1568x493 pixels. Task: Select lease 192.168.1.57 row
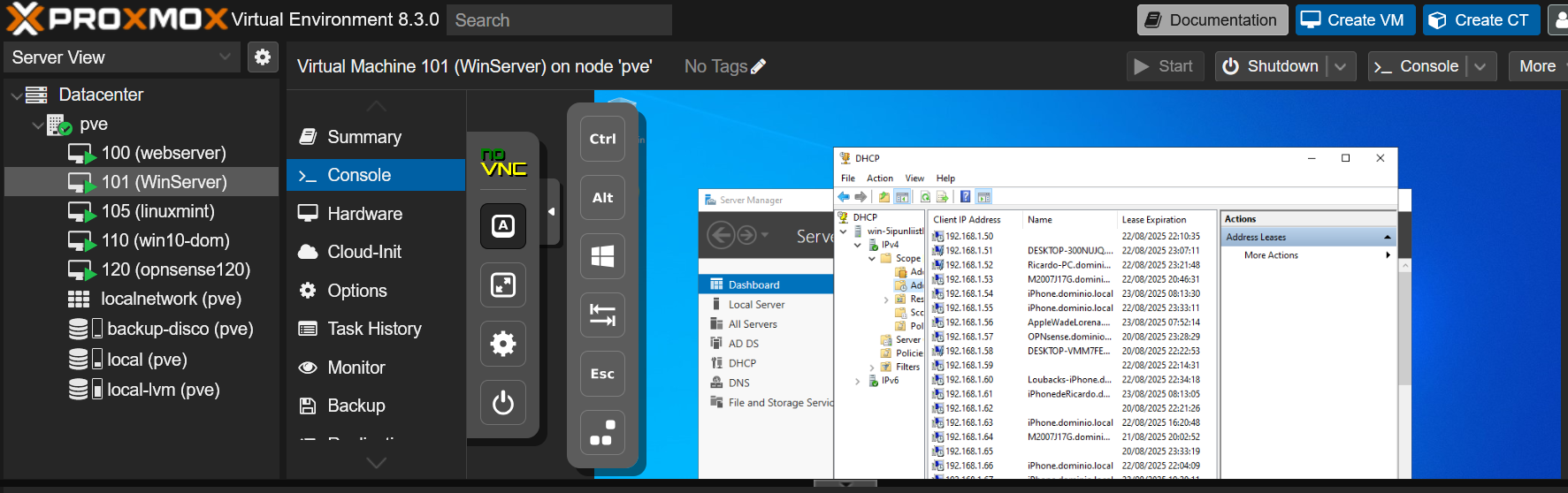[x=1073, y=337]
